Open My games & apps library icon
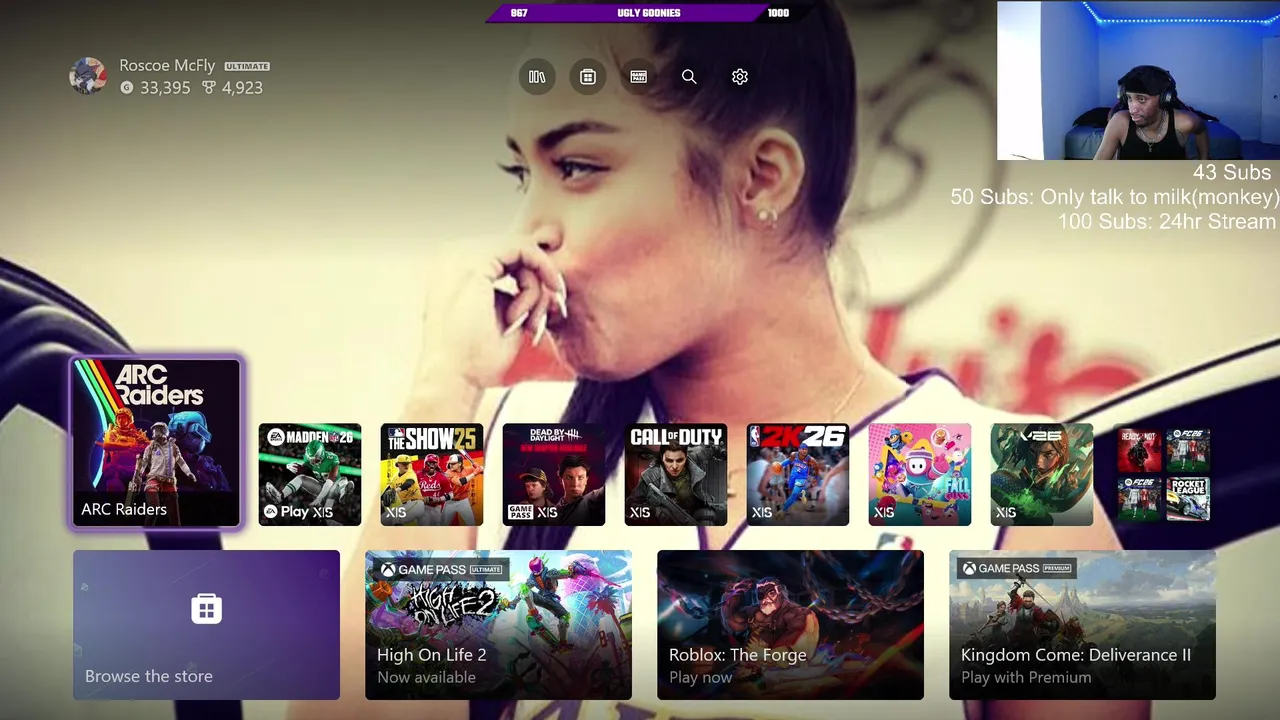This screenshot has width=1280, height=720. click(537, 77)
